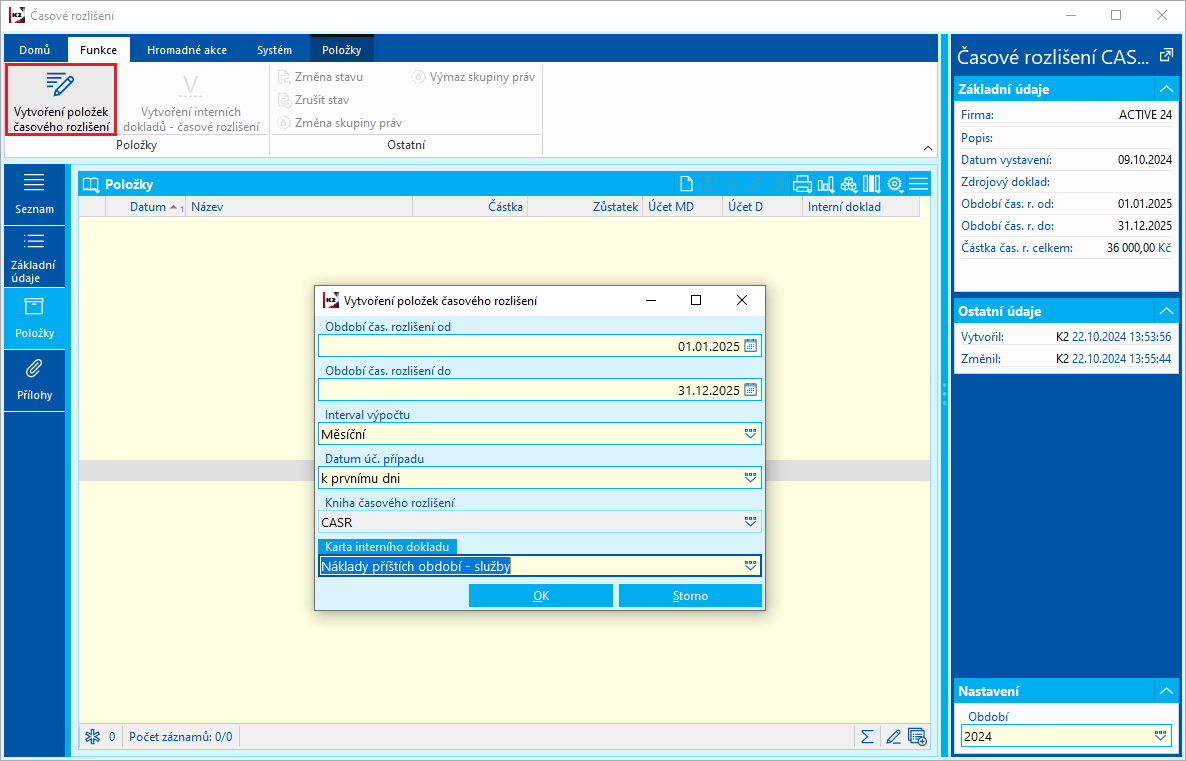This screenshot has width=1186, height=761.
Task: Click the new record icon in Položky toolbar
Action: (686, 184)
